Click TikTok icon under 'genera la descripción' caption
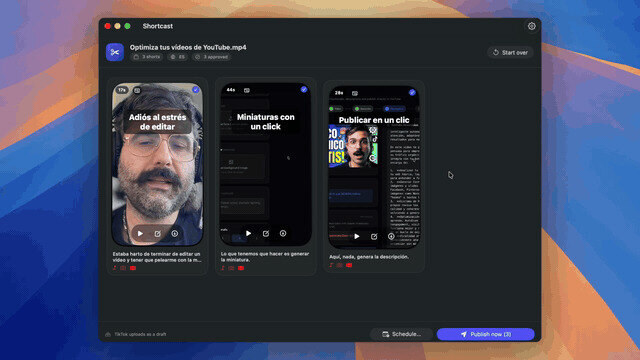Viewport: 640px width, 360px height. pyautogui.click(x=331, y=265)
